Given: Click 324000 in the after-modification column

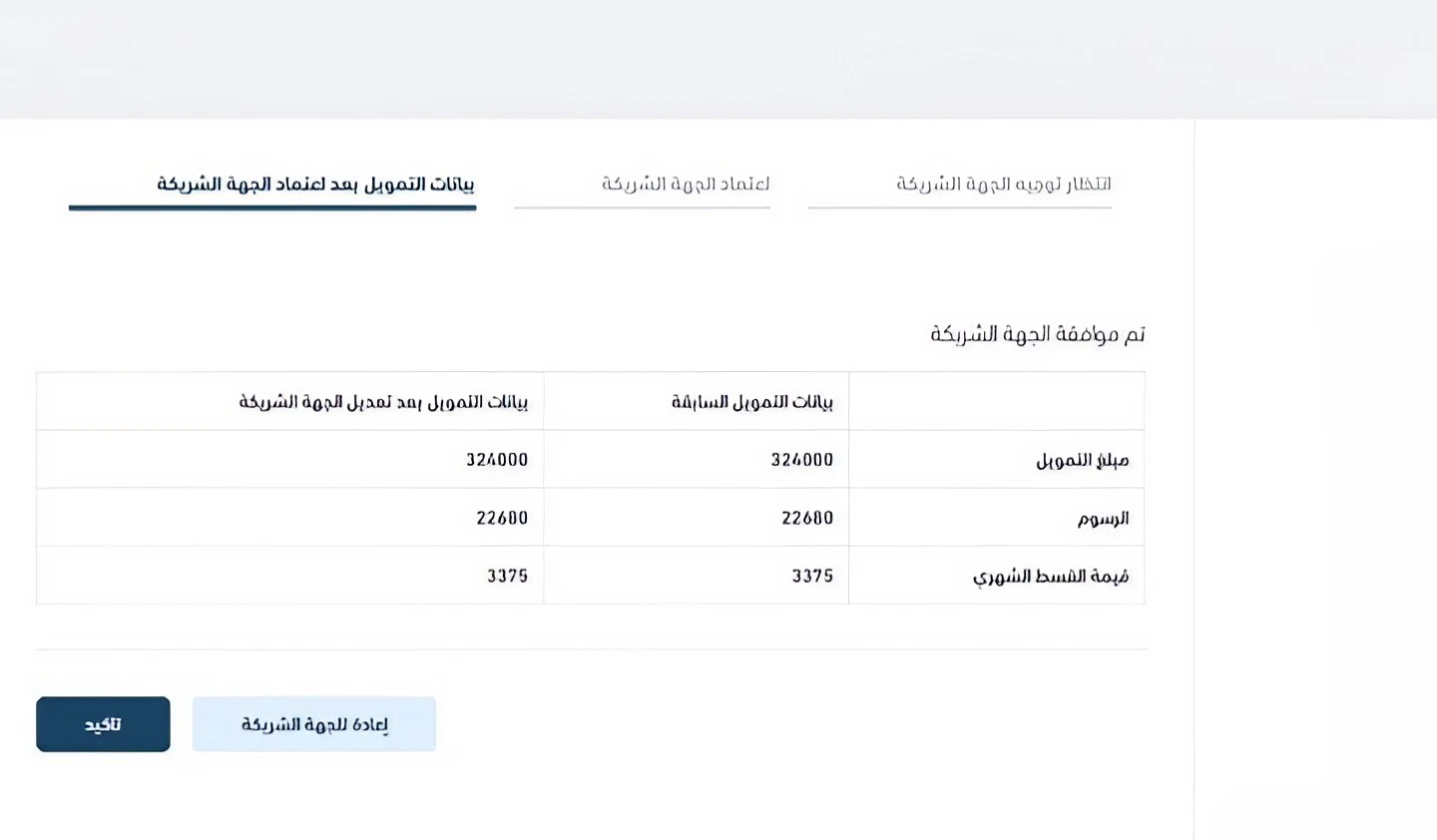Looking at the screenshot, I should pos(497,460).
